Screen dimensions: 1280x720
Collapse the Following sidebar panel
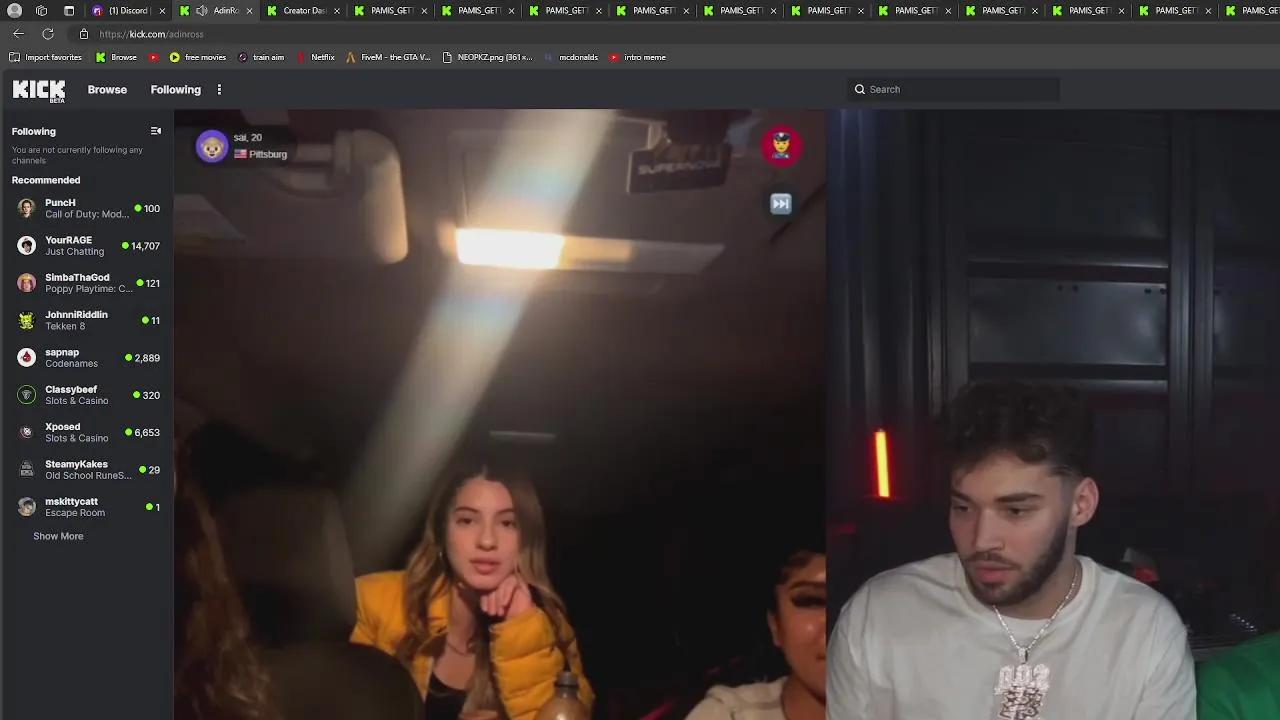(x=156, y=130)
